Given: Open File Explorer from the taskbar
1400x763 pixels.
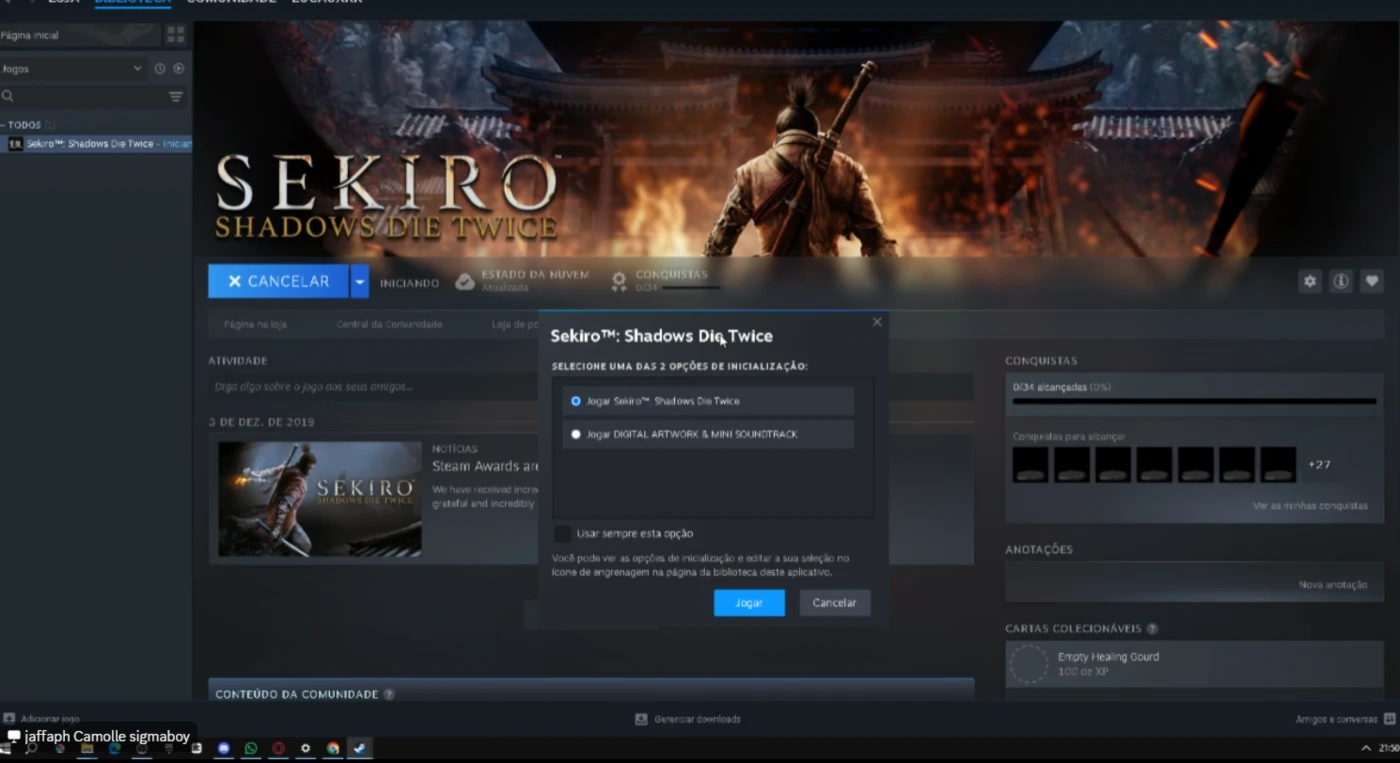Looking at the screenshot, I should 87,748.
